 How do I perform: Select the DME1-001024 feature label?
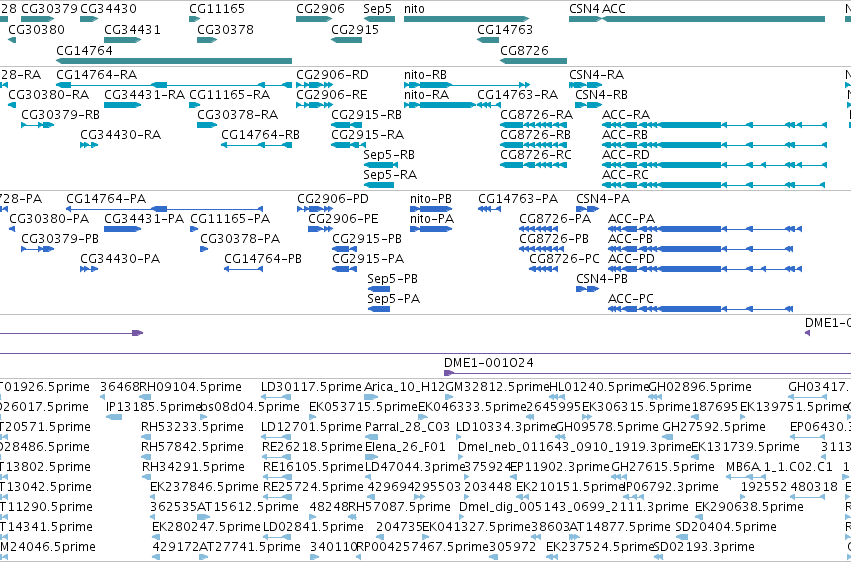[x=488, y=363]
